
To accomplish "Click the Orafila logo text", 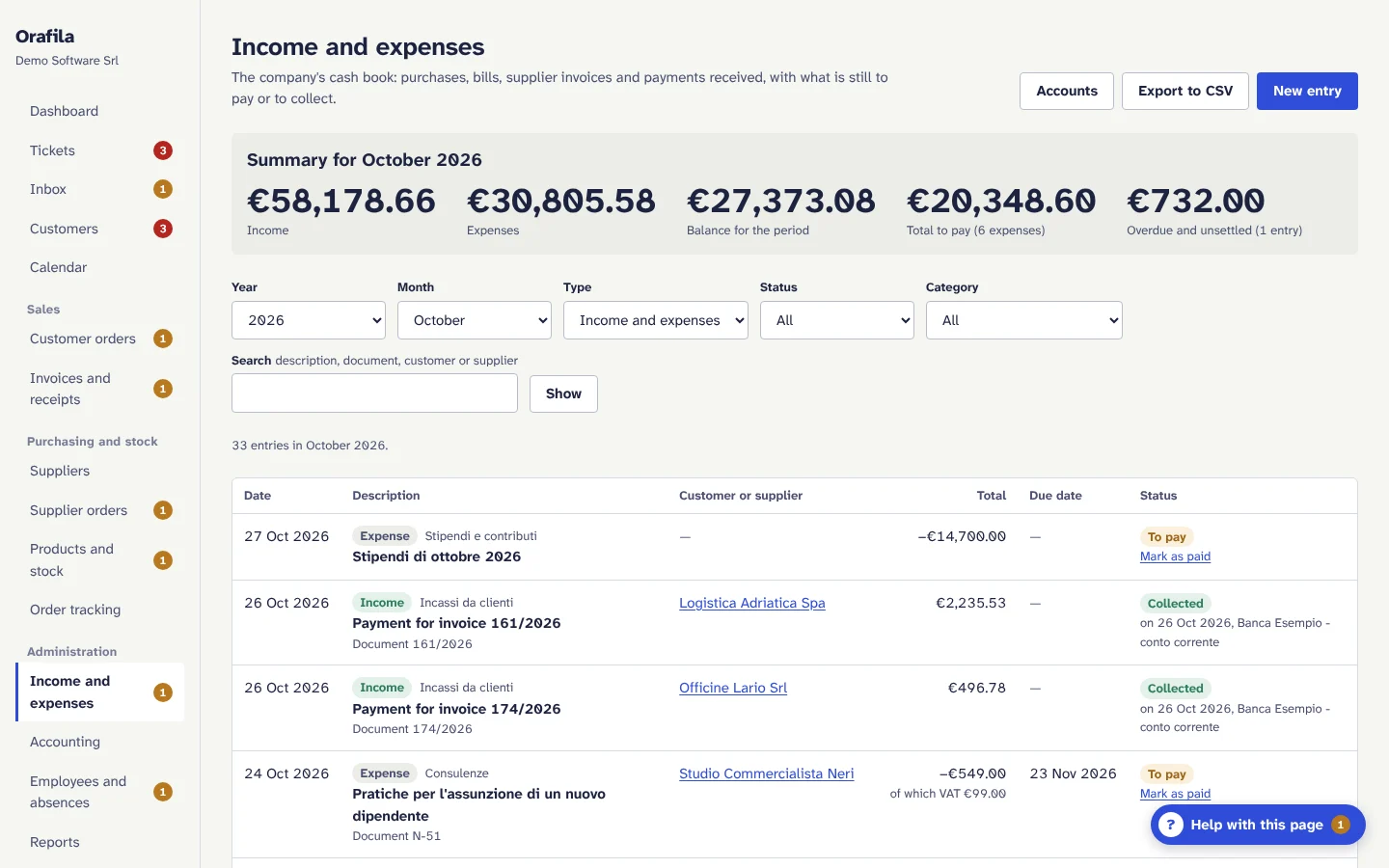I will 44,36.
